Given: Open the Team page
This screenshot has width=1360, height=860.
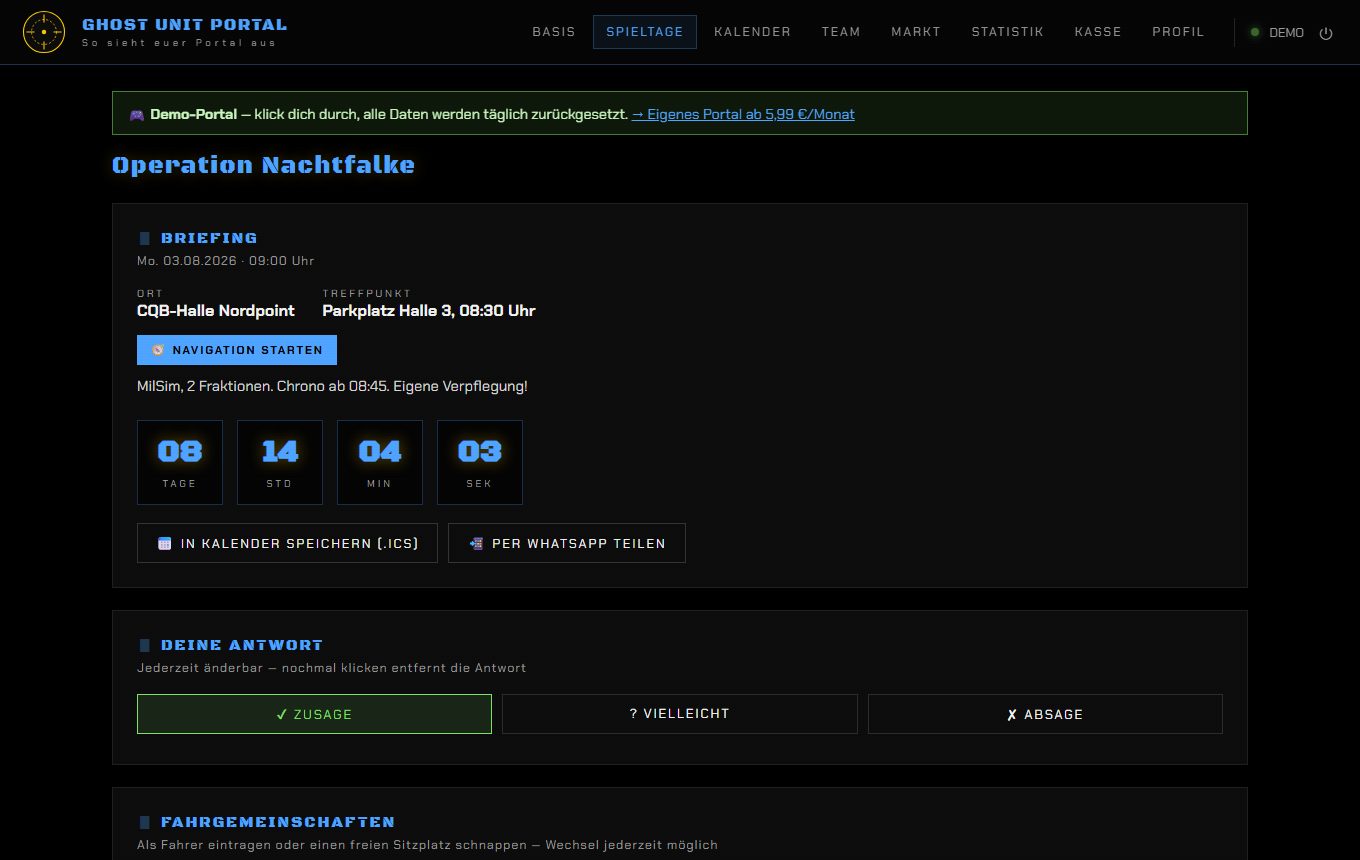Looking at the screenshot, I should coord(841,32).
